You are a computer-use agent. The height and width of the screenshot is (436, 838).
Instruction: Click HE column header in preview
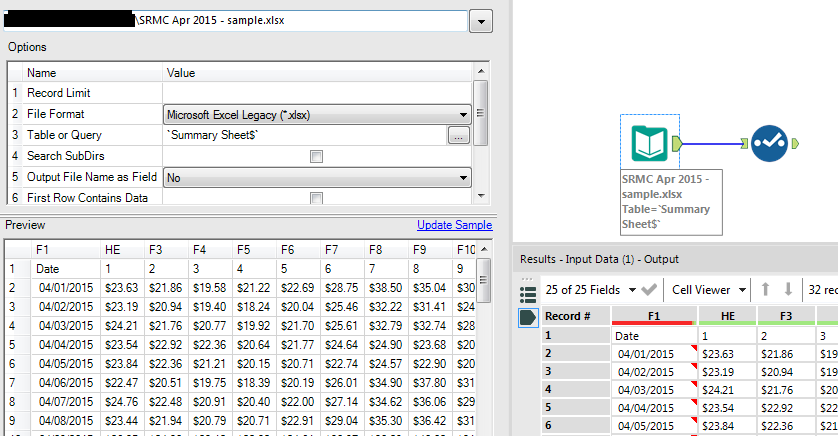point(122,250)
